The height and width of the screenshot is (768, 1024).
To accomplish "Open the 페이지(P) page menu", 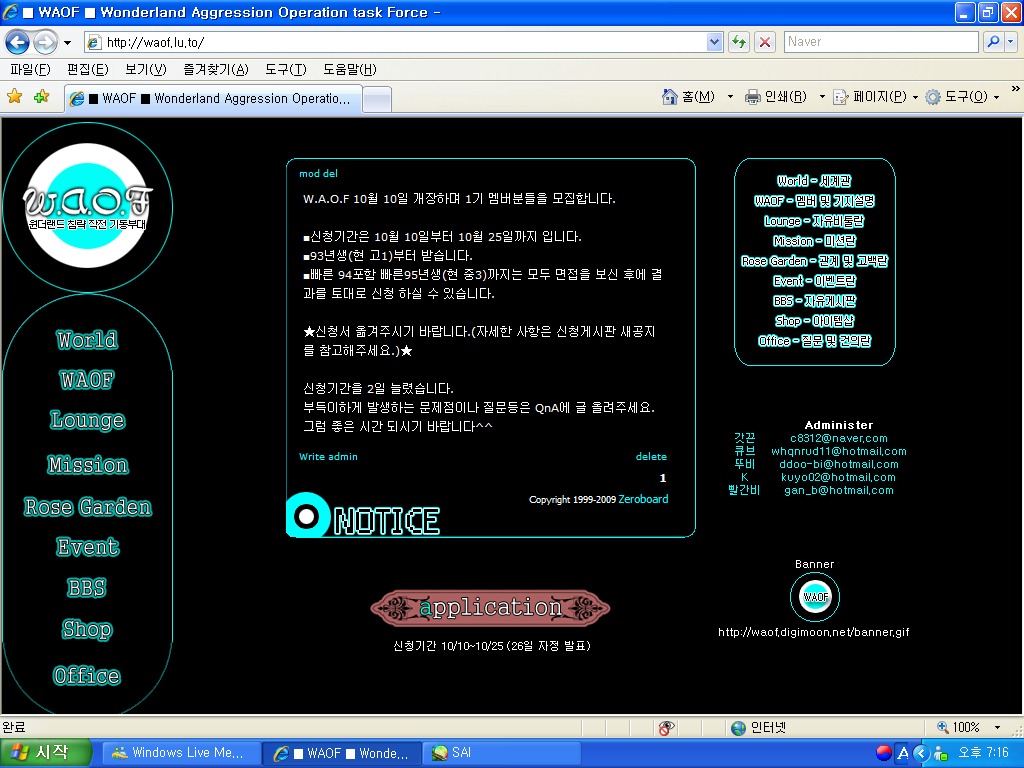I will pos(876,97).
